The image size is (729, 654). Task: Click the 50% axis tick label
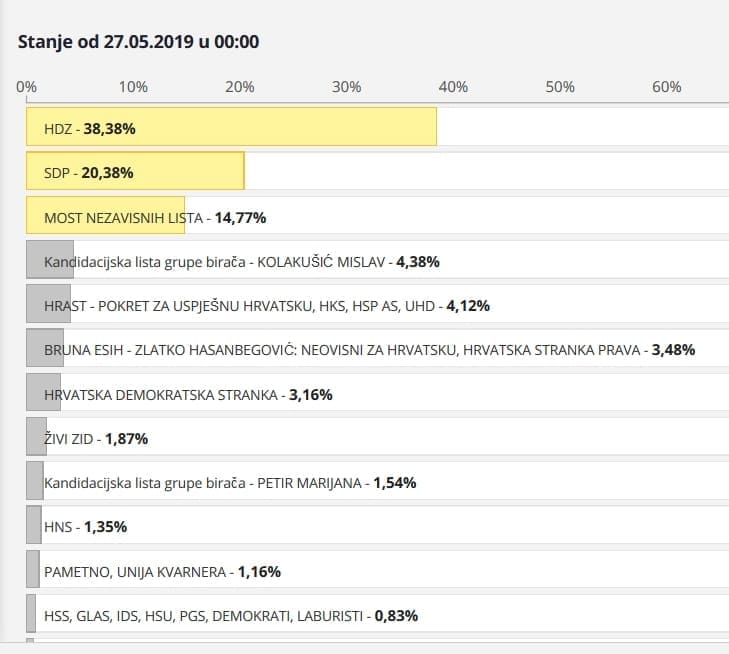pos(560,87)
